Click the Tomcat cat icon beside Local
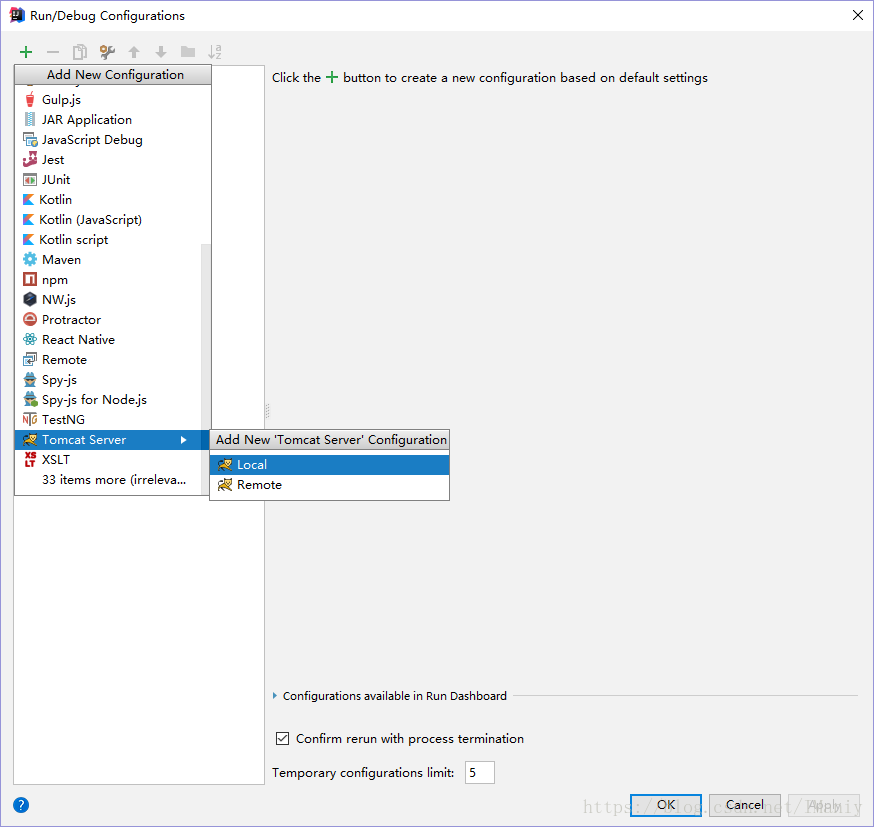The width and height of the screenshot is (874, 827). tap(225, 464)
